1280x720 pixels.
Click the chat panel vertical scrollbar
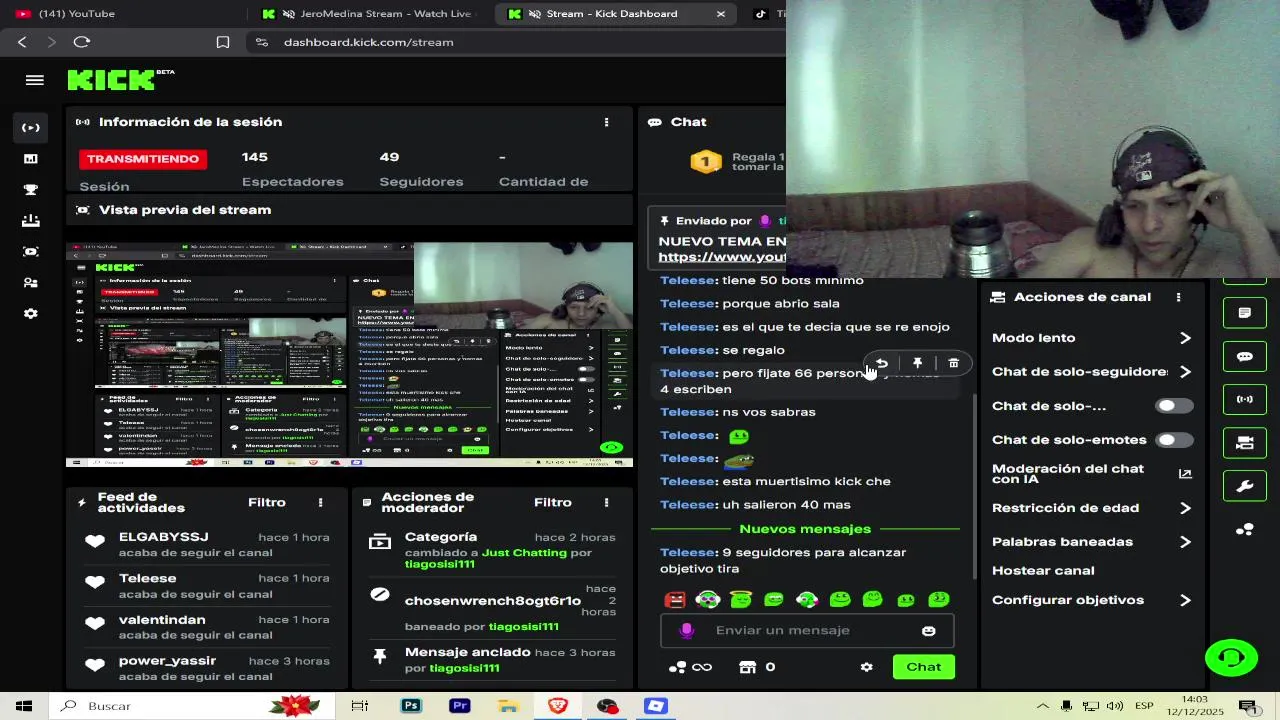(x=975, y=485)
